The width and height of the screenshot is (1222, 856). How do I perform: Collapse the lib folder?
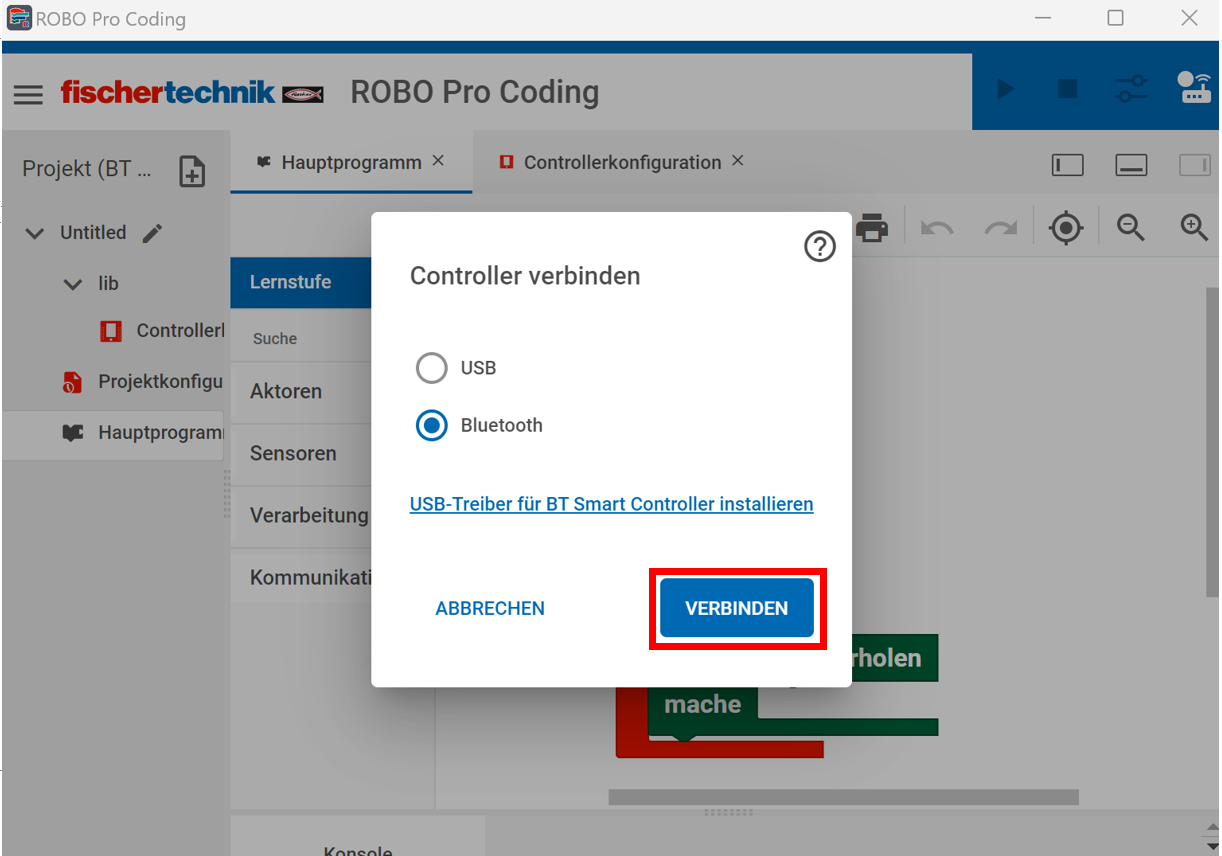[72, 284]
